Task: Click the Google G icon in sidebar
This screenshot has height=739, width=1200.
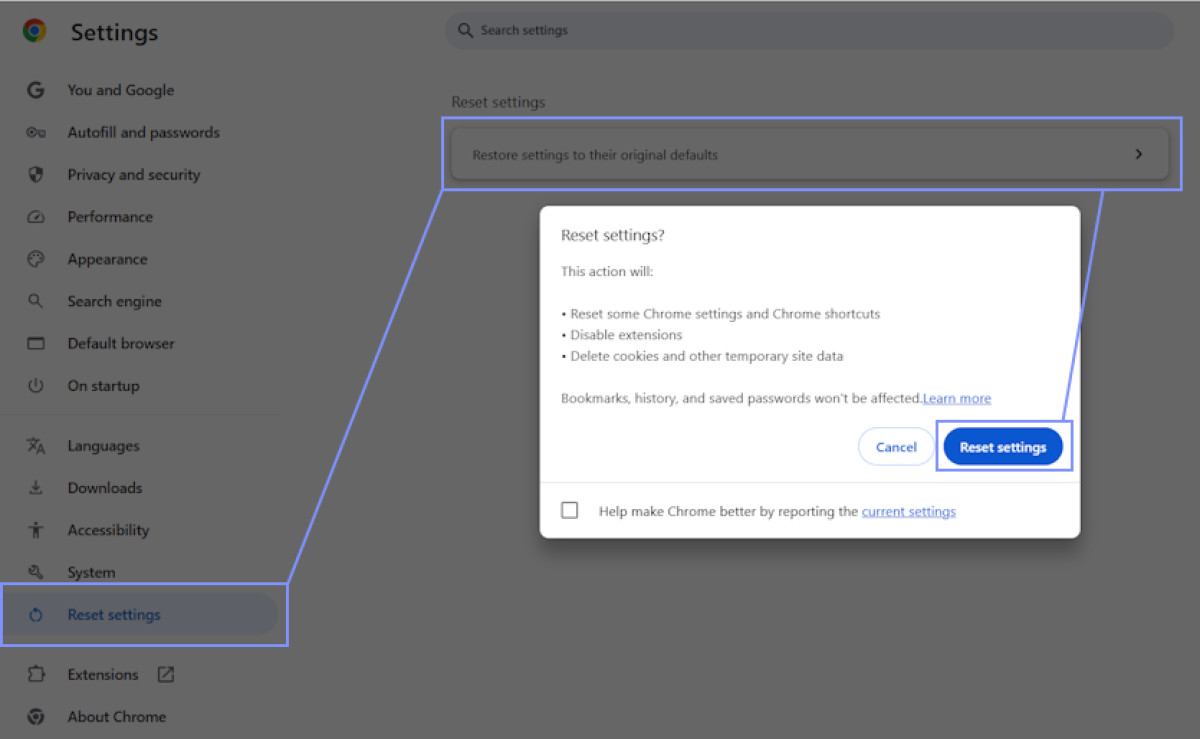Action: pyautogui.click(x=36, y=90)
